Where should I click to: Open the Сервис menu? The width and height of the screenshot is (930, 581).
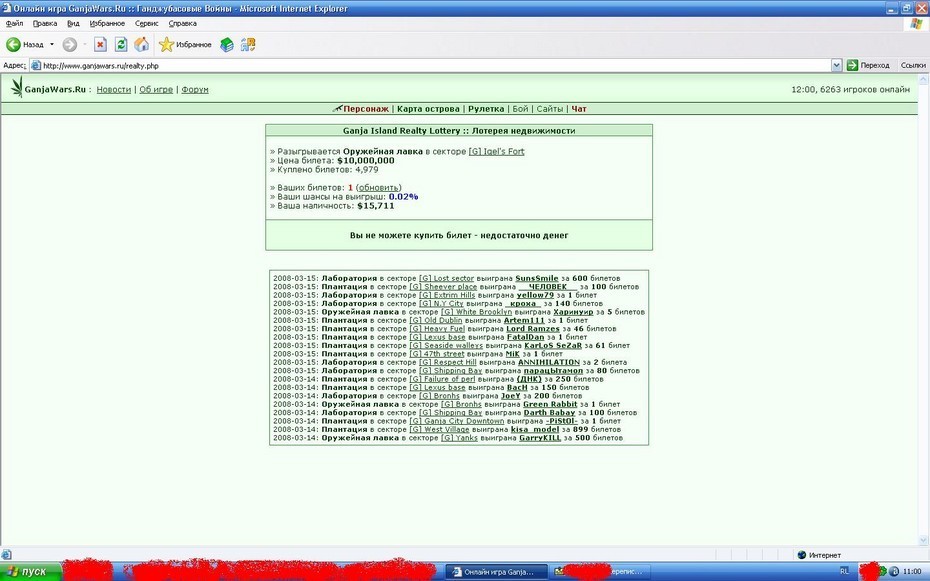coord(146,24)
